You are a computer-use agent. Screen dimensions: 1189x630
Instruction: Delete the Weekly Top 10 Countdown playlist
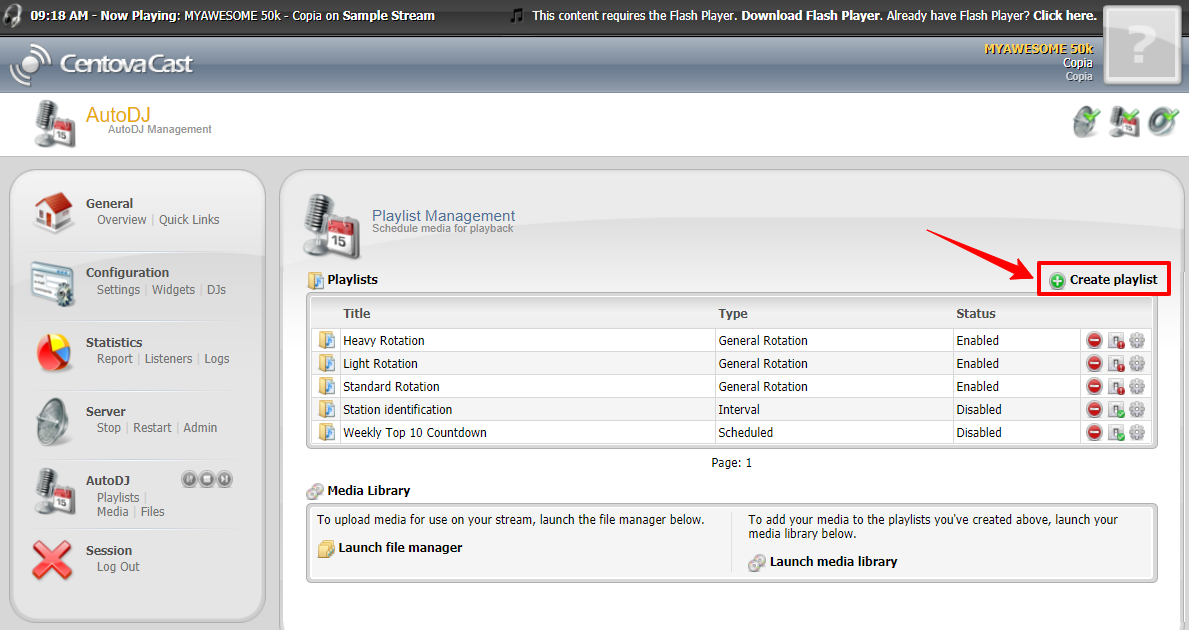(1094, 433)
